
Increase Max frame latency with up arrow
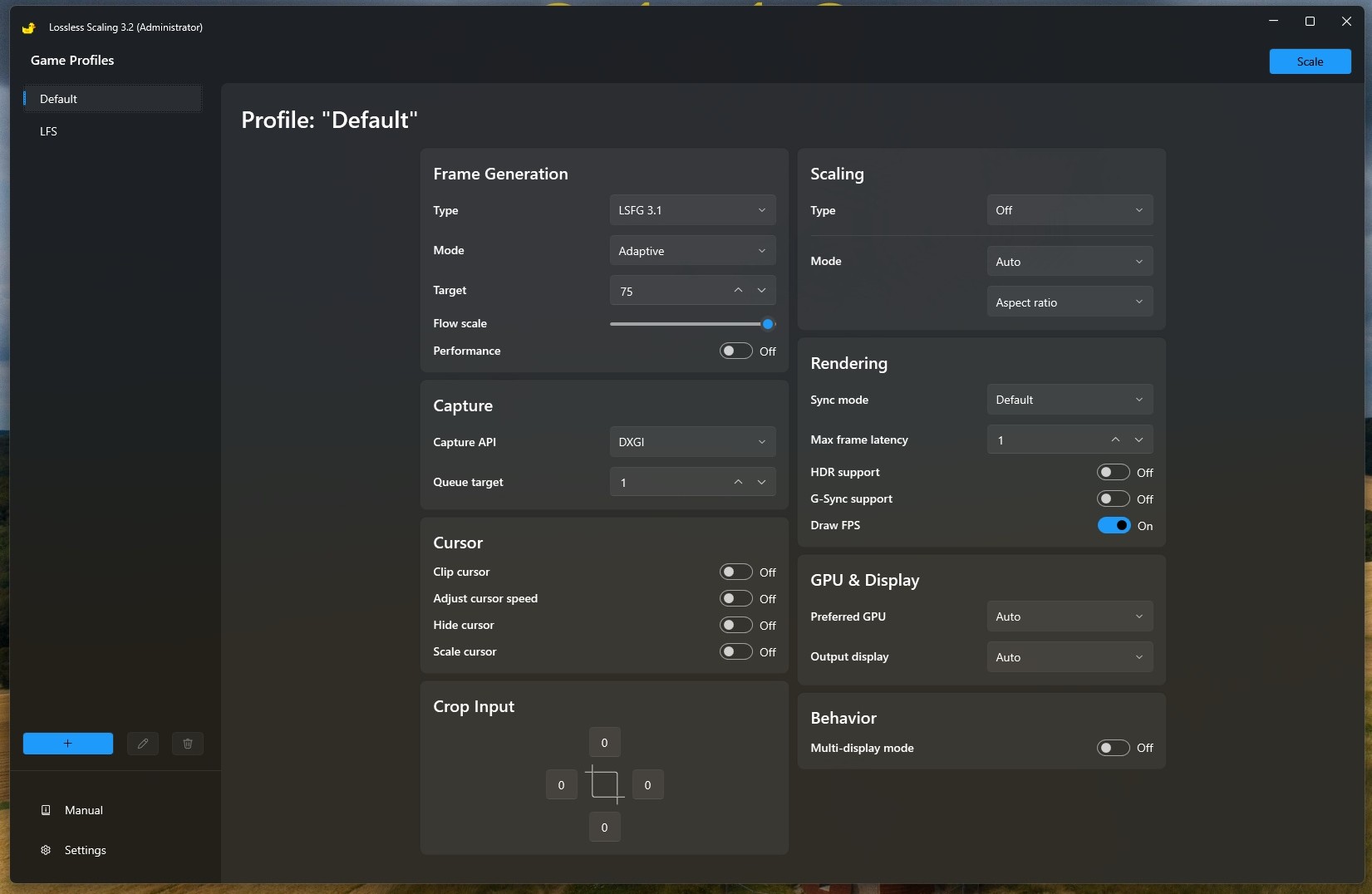1115,440
